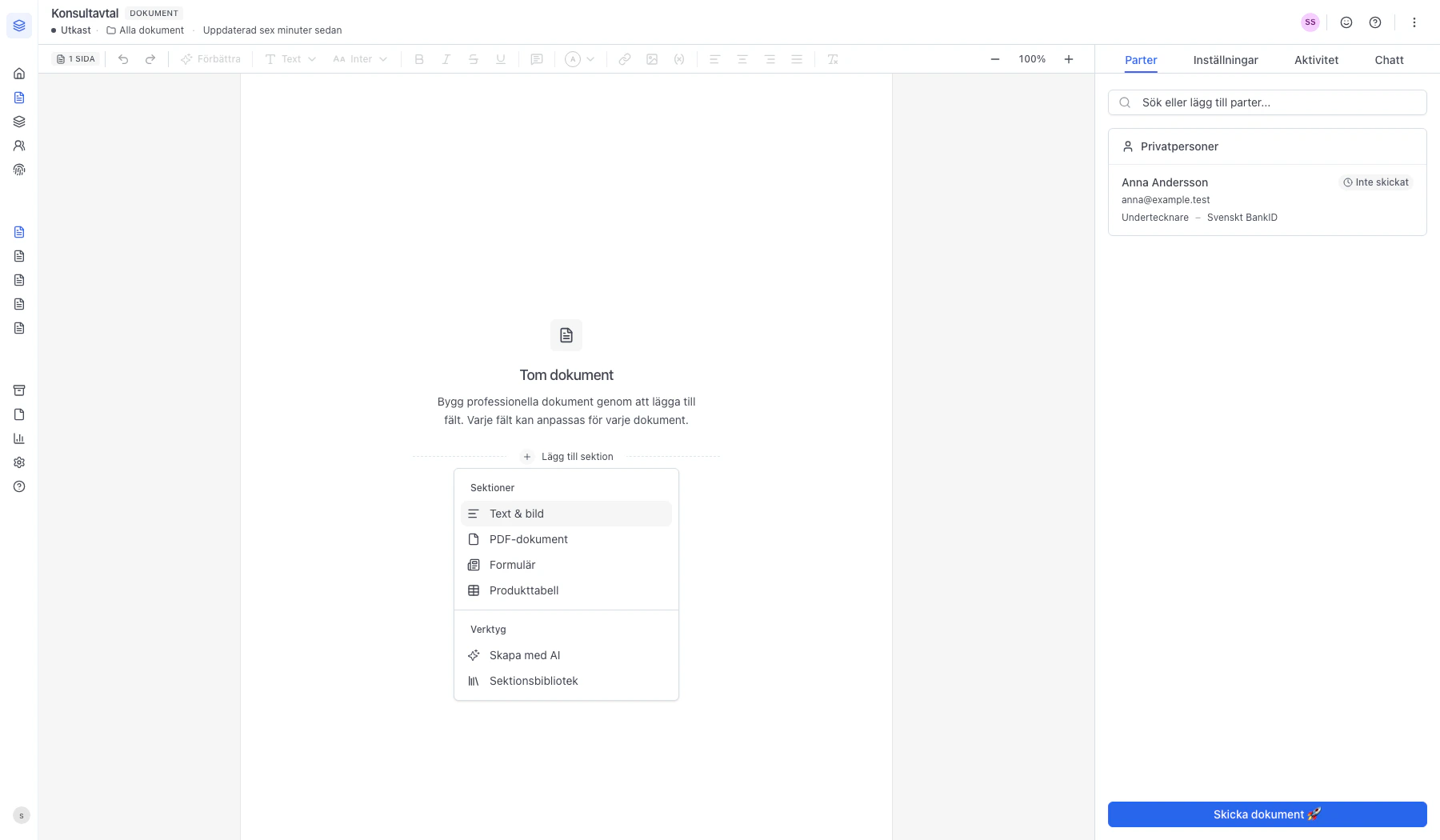Open the three-dot more options menu
The image size is (1440, 840).
pos(1414,22)
